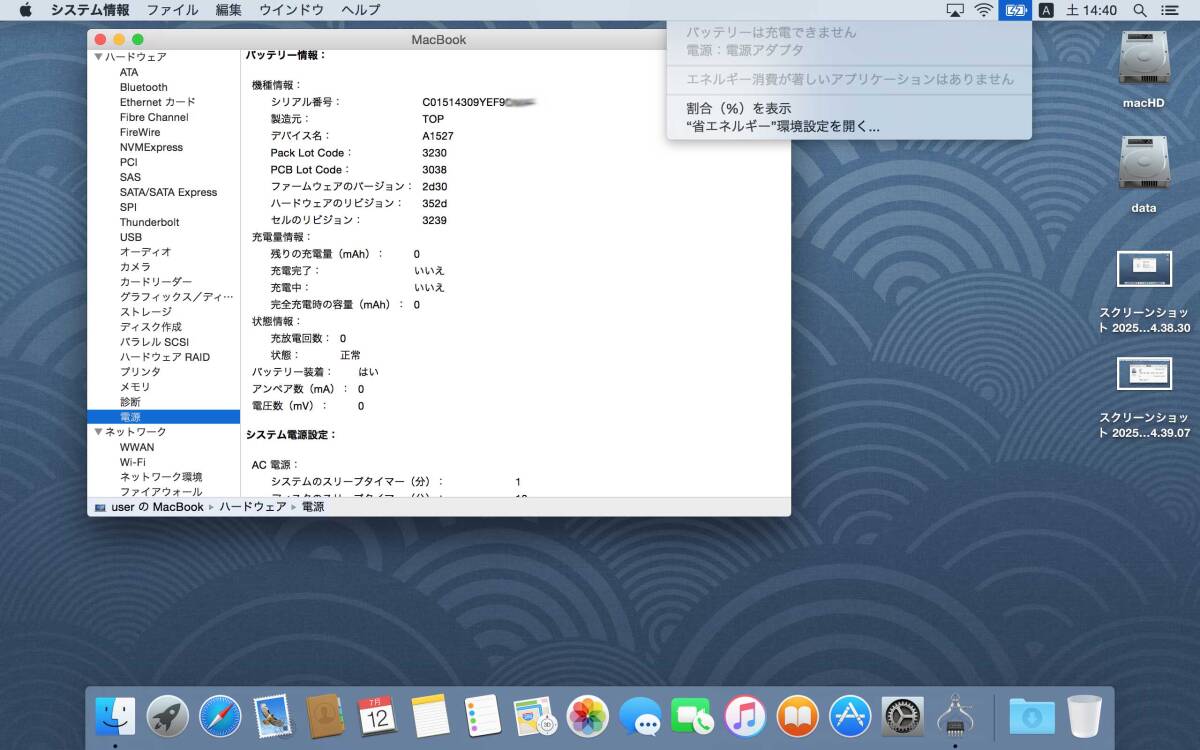Click System Information chip icon in Dock
Screen dimensions: 1200x750
tap(955, 716)
